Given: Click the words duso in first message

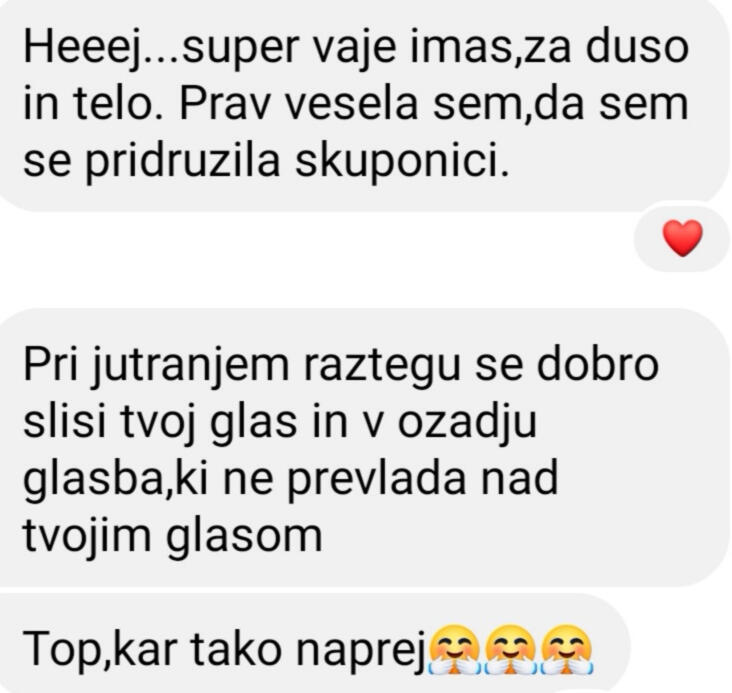Looking at the screenshot, I should (636, 47).
